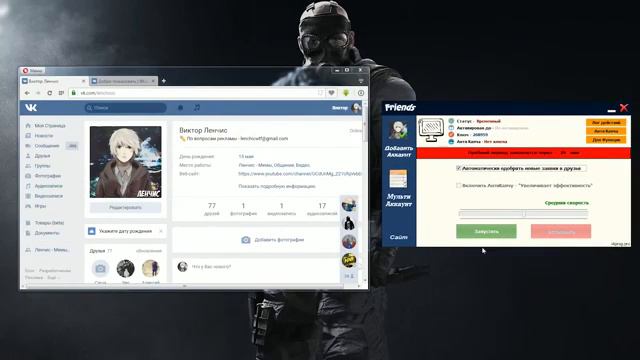
Task: Click the VK logo in the header
Action: click(31, 107)
